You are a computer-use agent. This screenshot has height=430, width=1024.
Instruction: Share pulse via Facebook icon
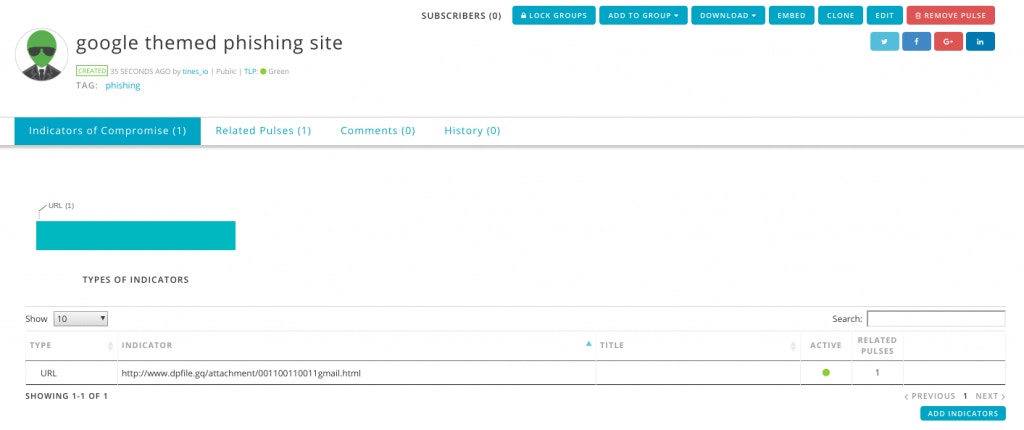click(916, 41)
